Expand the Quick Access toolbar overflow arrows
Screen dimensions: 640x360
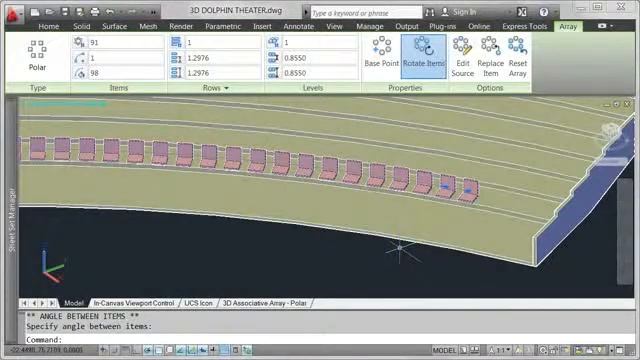[153, 12]
